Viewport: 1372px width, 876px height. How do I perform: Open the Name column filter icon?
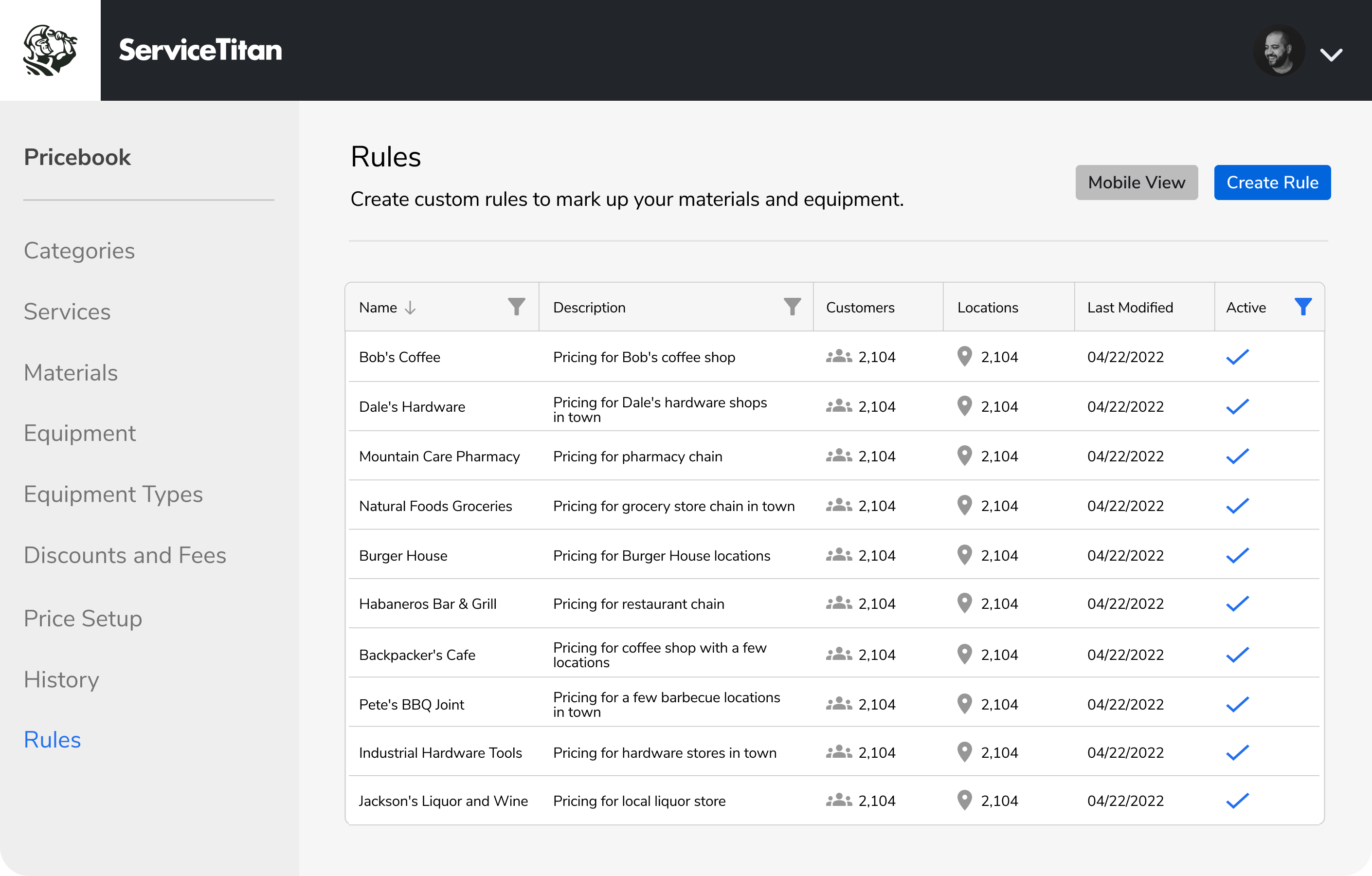pyautogui.click(x=516, y=307)
